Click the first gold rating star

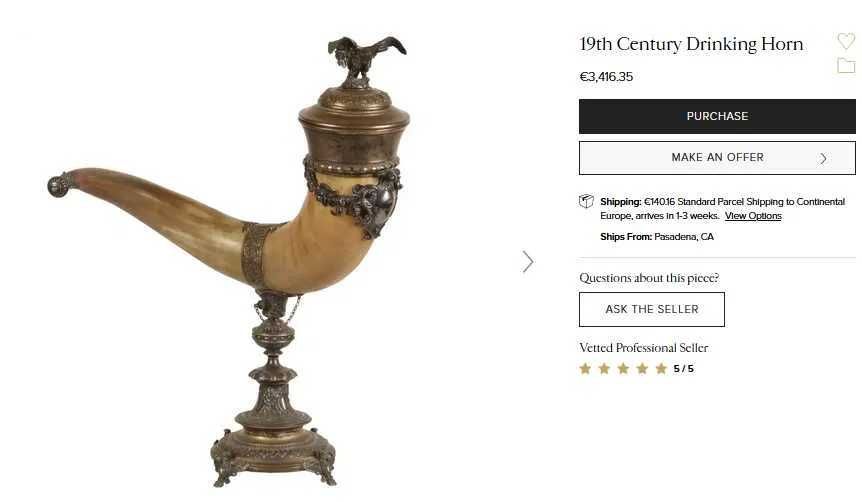pyautogui.click(x=585, y=368)
